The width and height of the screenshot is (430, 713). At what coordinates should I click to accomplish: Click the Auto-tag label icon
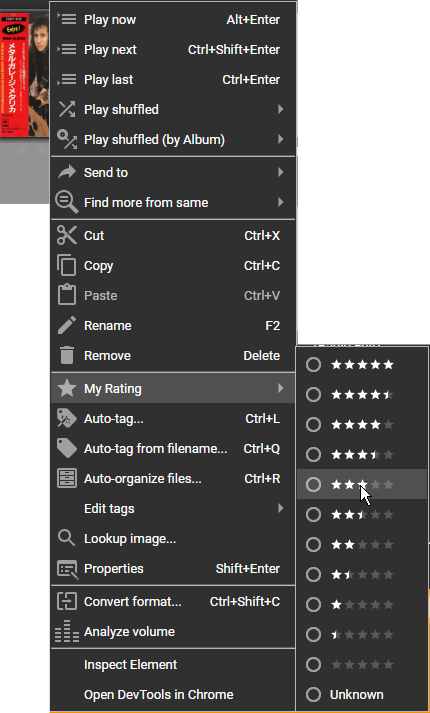click(67, 418)
